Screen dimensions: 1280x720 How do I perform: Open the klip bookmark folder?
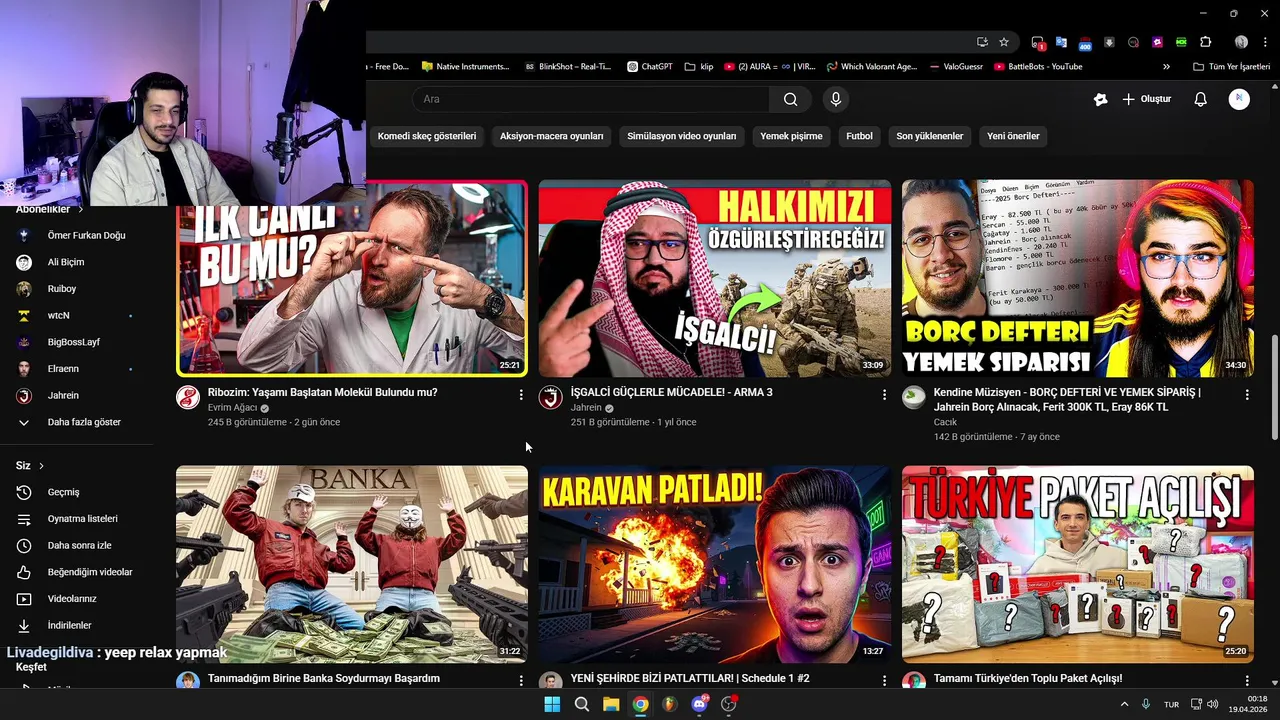click(699, 67)
